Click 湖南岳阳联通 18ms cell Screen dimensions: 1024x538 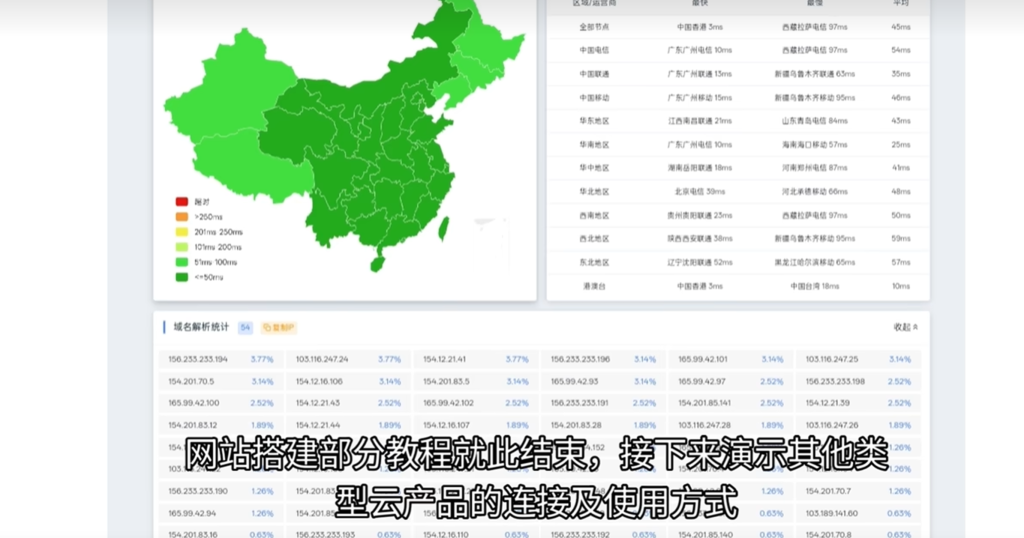(699, 168)
